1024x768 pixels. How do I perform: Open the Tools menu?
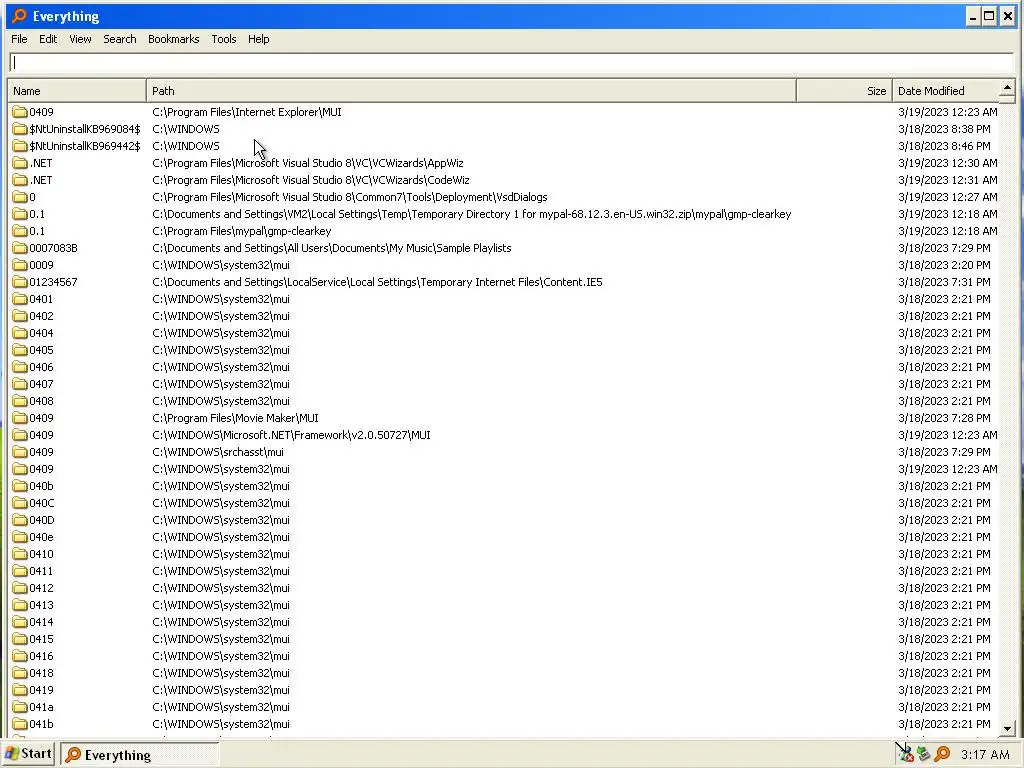[x=223, y=39]
